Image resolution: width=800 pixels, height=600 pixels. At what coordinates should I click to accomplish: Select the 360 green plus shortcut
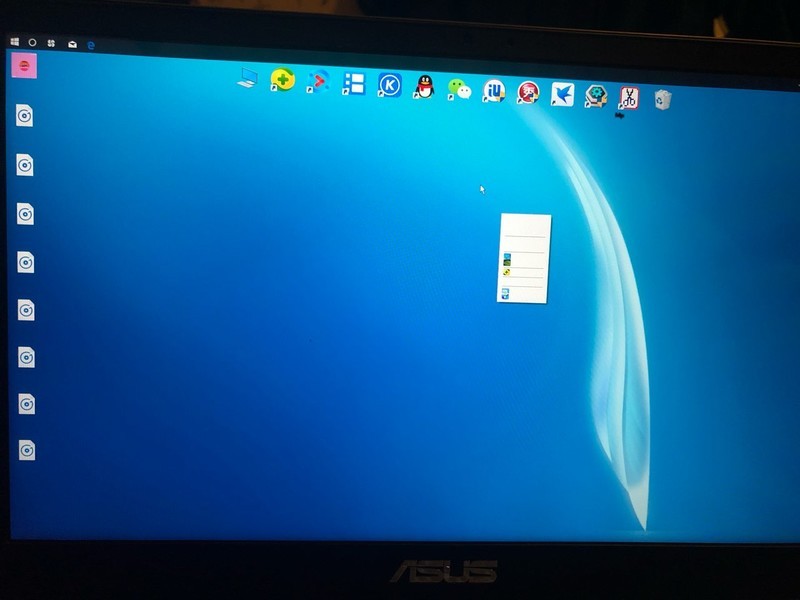click(282, 80)
